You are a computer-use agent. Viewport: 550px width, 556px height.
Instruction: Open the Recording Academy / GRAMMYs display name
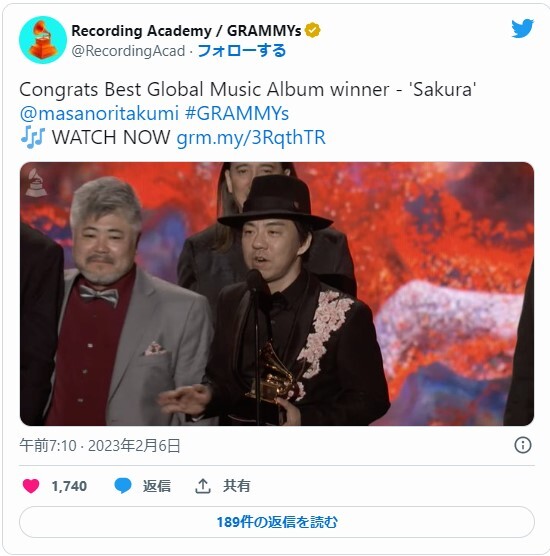pyautogui.click(x=186, y=31)
